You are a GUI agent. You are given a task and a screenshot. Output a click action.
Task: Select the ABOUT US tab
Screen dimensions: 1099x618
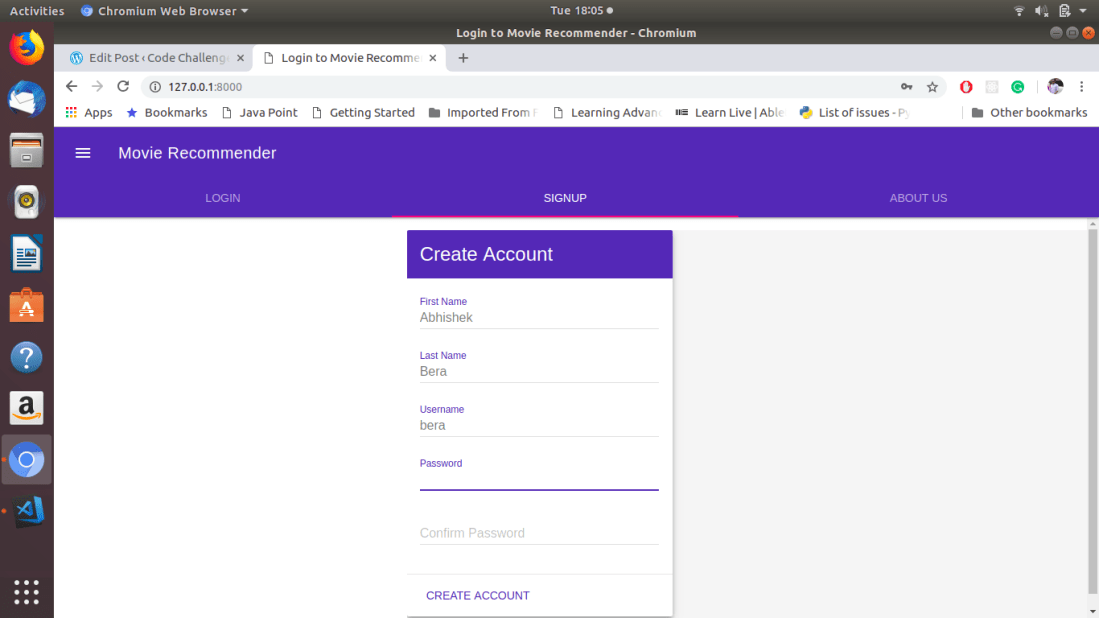click(917, 198)
